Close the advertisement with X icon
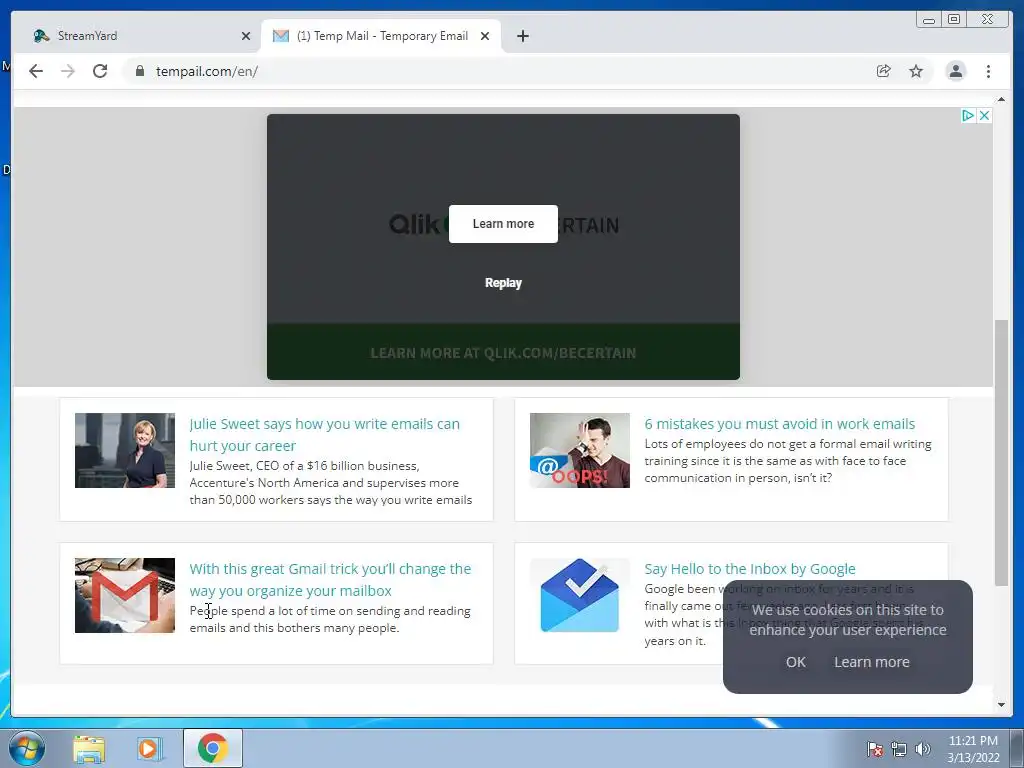Screen dimensions: 1024x768 click(984, 116)
